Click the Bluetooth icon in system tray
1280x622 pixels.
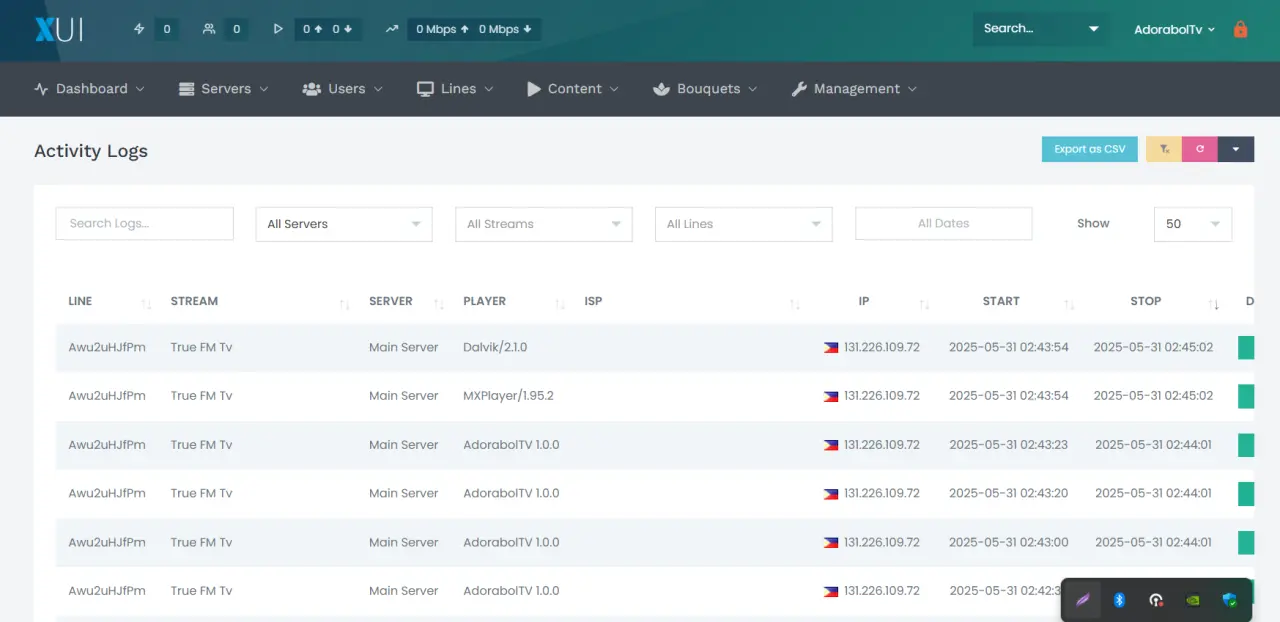[1120, 600]
